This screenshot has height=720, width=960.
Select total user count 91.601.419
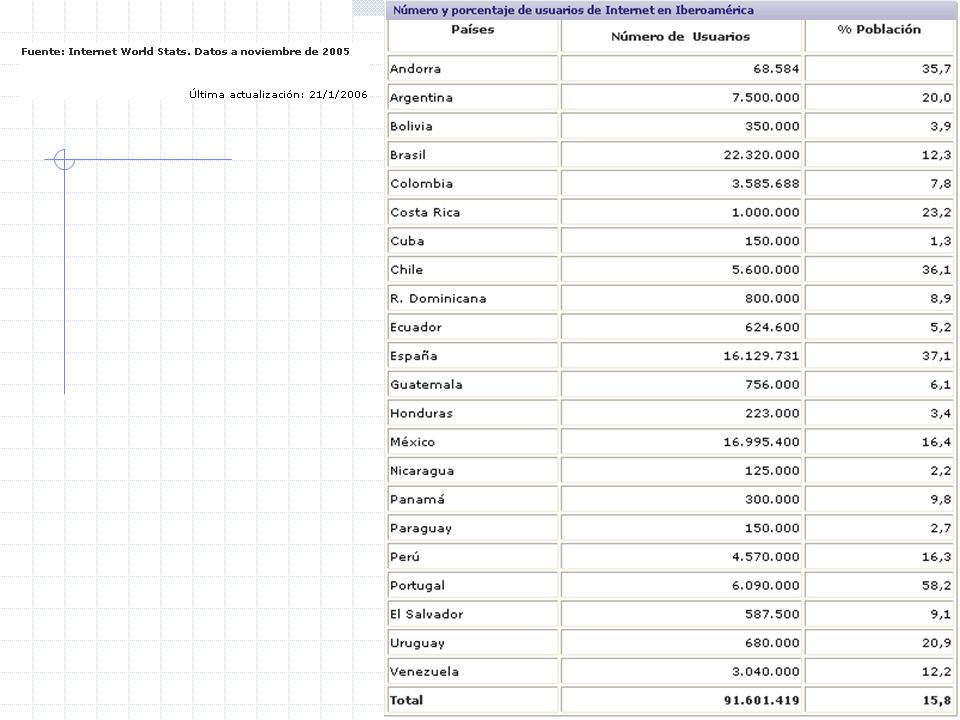762,700
